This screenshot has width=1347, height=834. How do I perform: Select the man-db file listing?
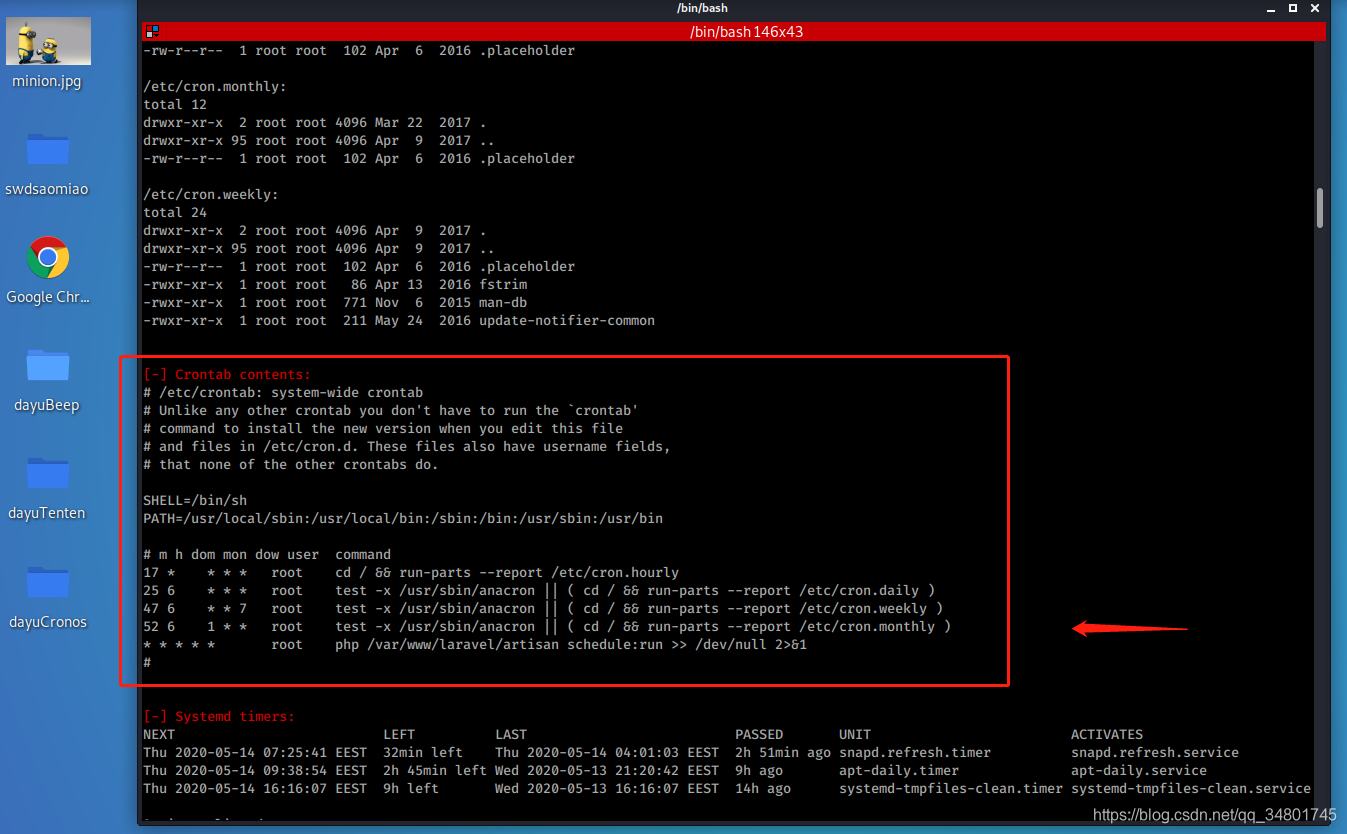[x=335, y=303]
